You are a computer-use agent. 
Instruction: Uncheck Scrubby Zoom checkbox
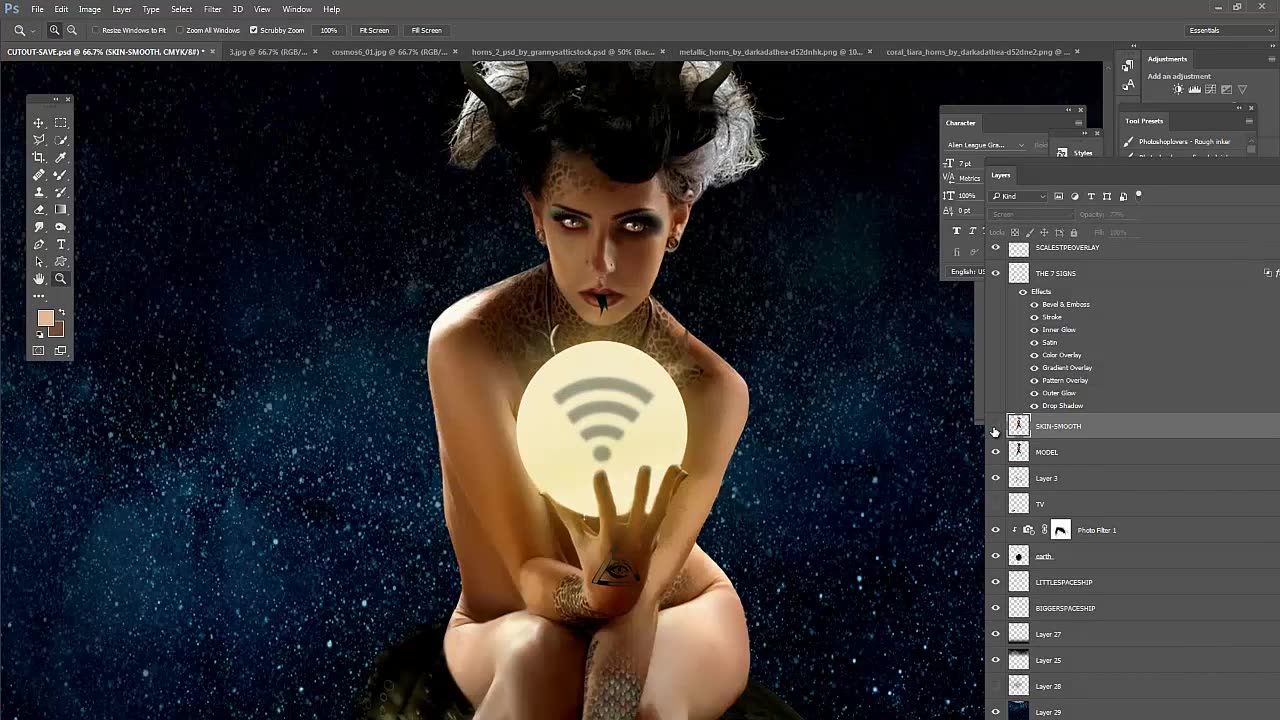click(x=254, y=30)
